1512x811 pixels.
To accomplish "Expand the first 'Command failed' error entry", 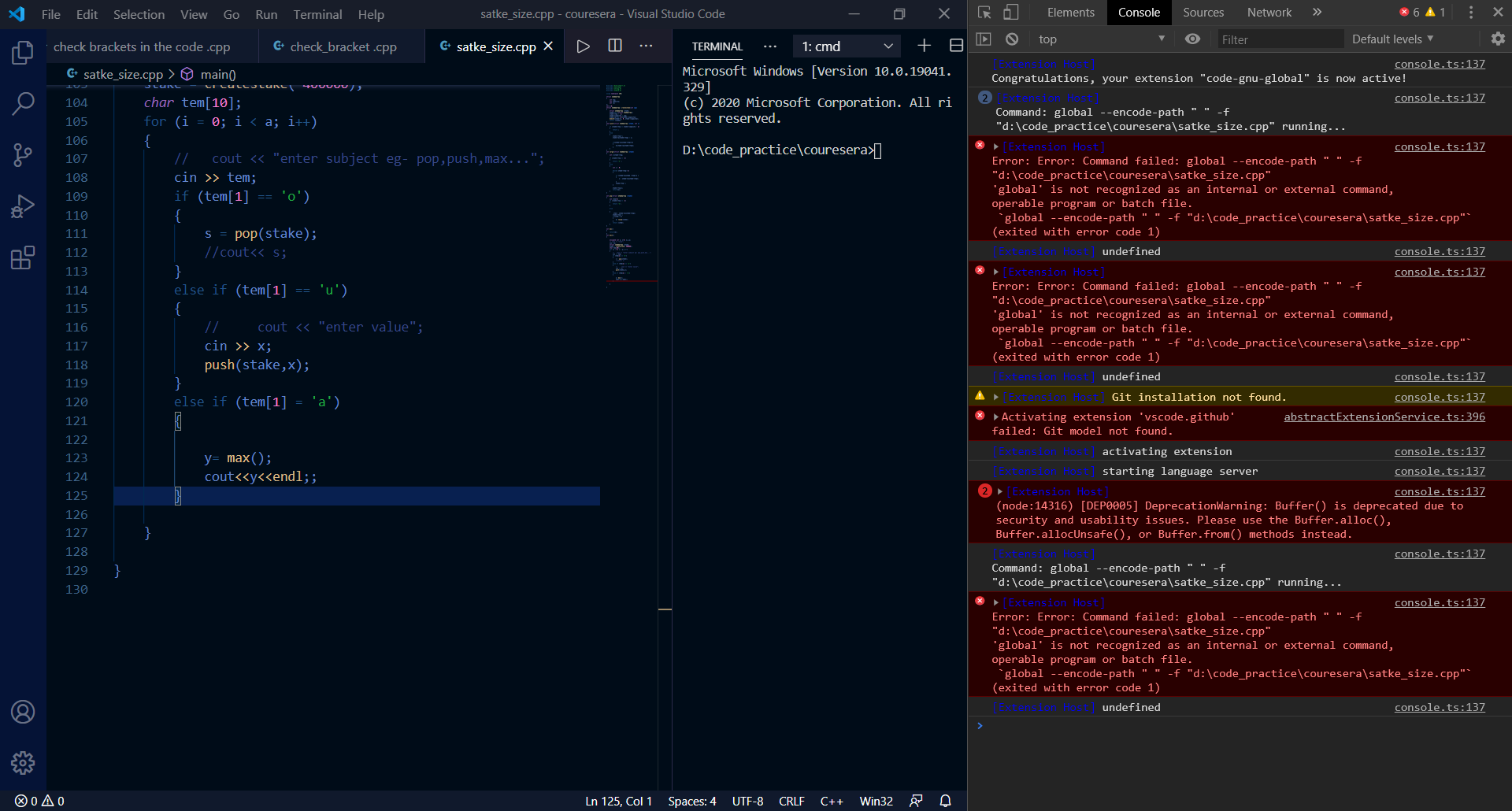I will click(x=994, y=146).
